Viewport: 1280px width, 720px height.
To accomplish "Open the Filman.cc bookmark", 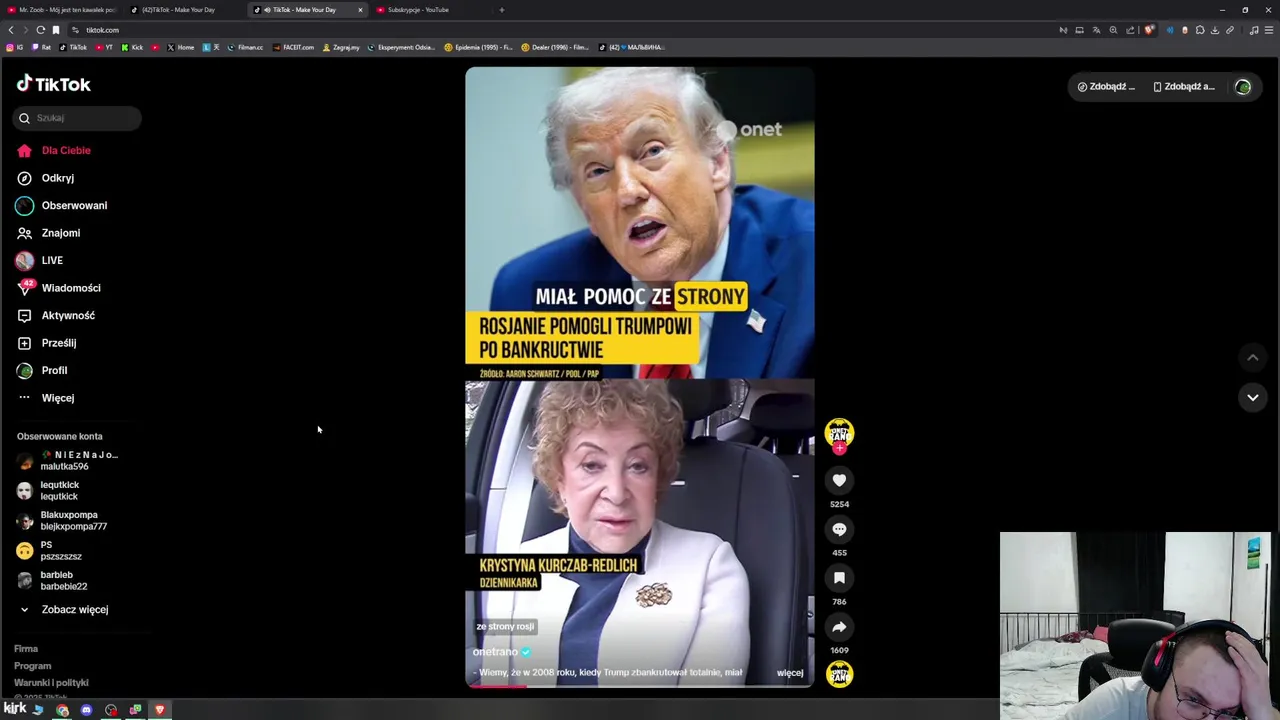I will click(245, 47).
